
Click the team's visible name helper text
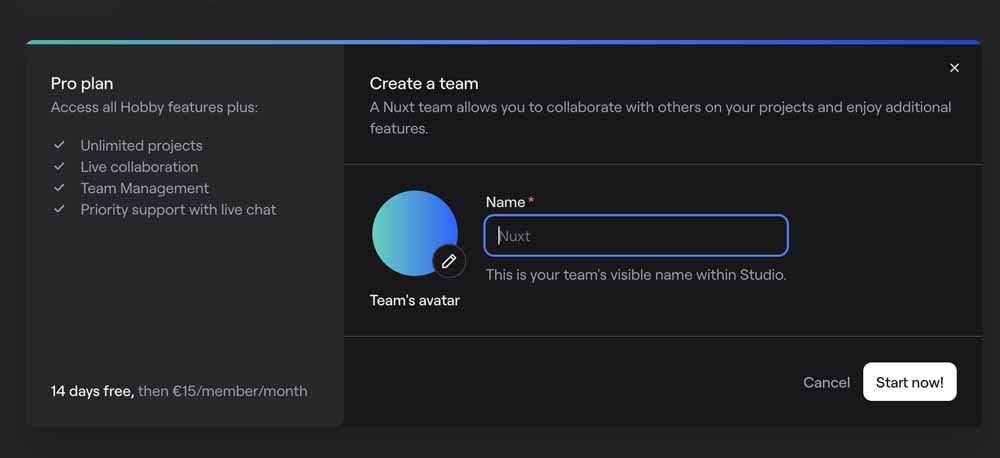(636, 275)
